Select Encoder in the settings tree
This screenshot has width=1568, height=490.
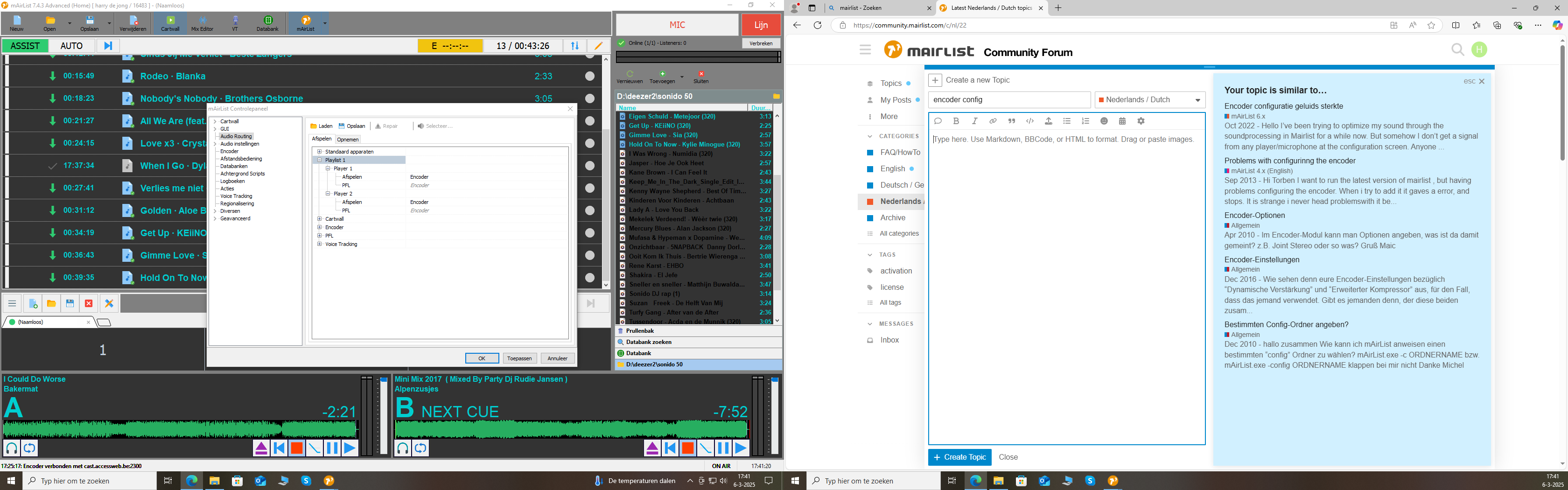(230, 152)
